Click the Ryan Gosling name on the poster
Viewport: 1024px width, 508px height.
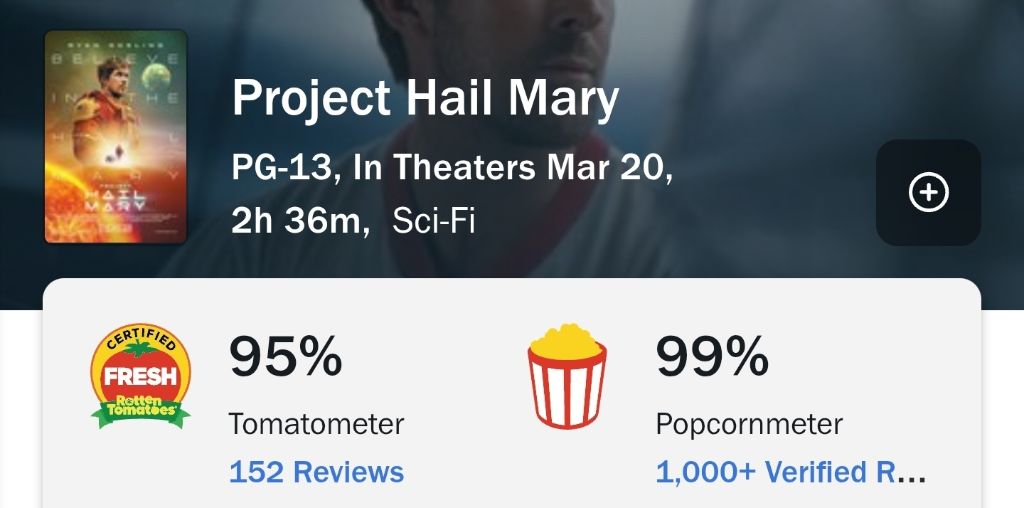click(116, 45)
